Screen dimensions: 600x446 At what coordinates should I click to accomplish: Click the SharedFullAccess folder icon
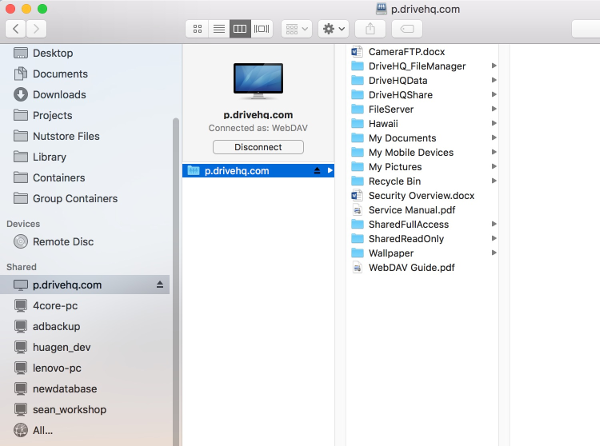[357, 224]
